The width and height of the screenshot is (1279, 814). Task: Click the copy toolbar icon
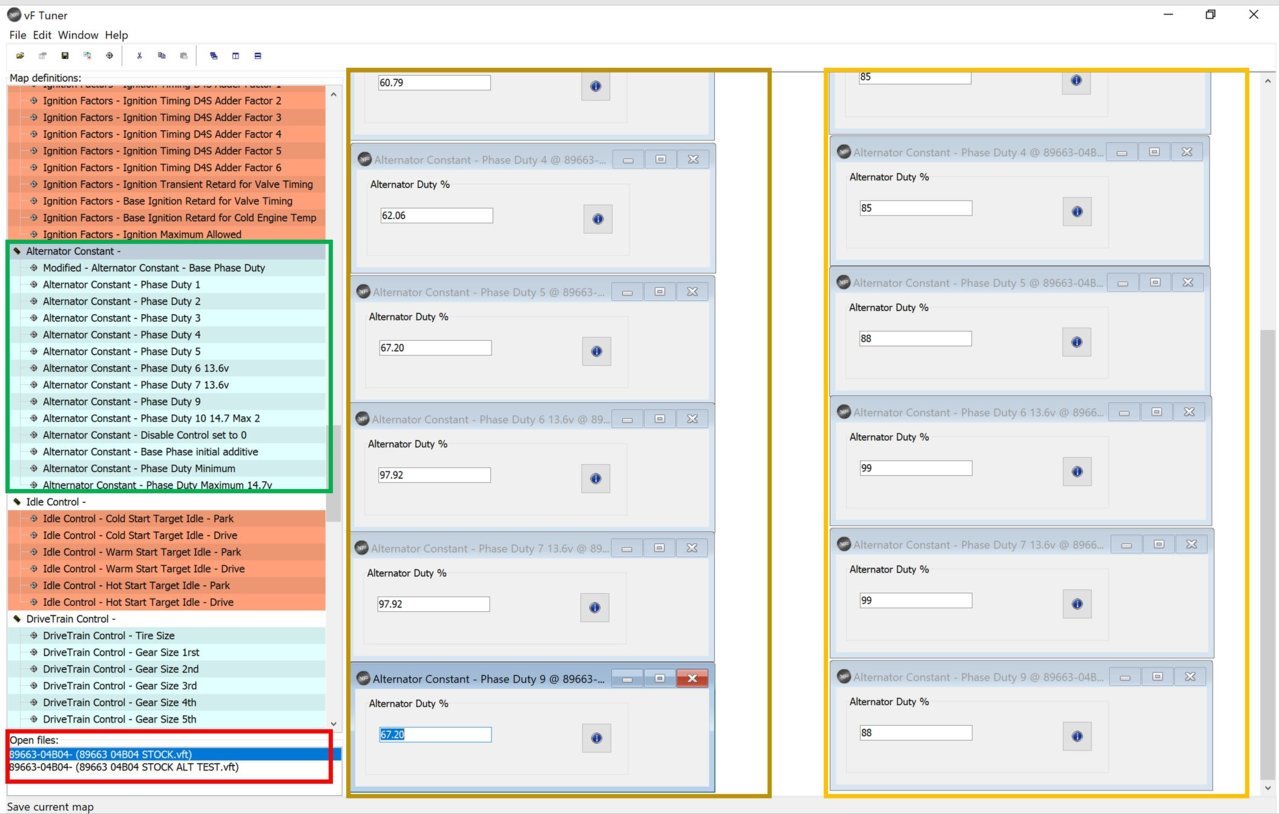coord(161,56)
